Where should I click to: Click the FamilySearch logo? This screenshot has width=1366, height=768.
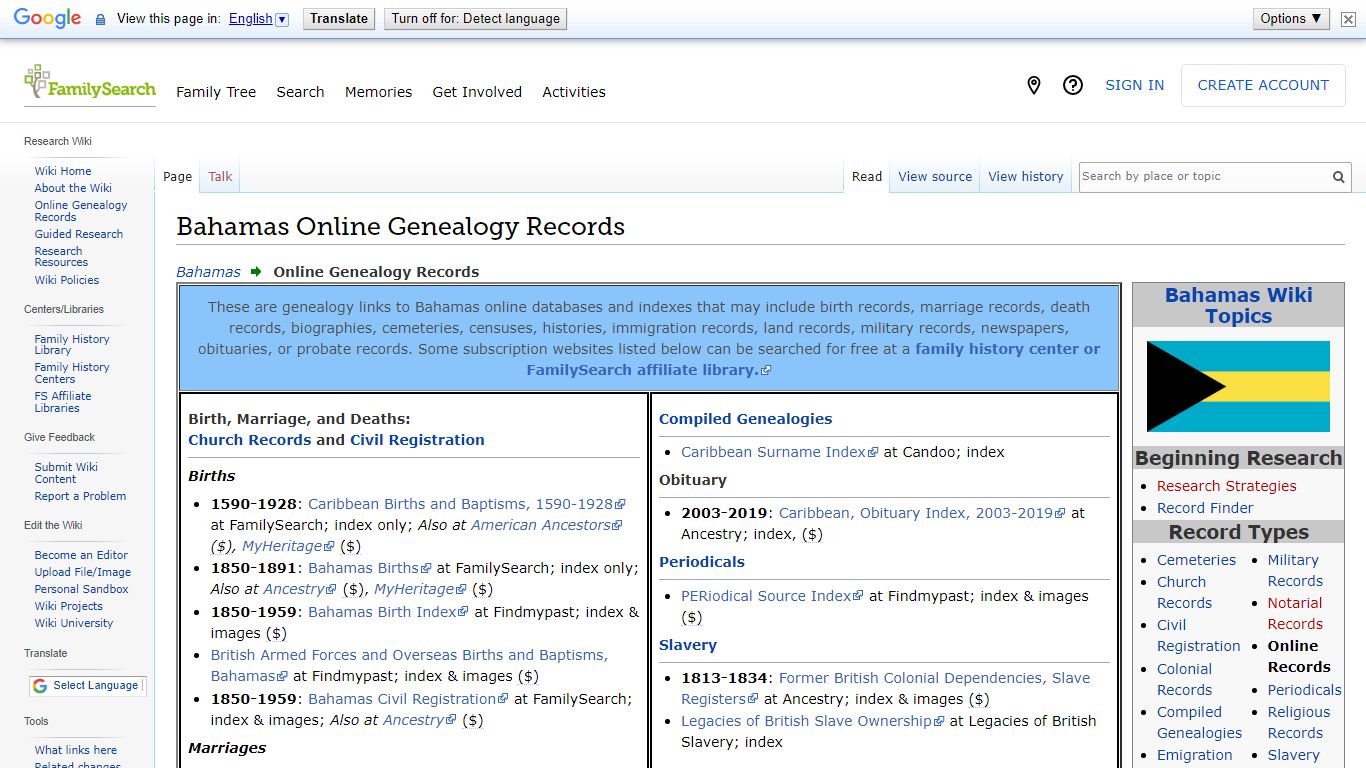pyautogui.click(x=90, y=84)
